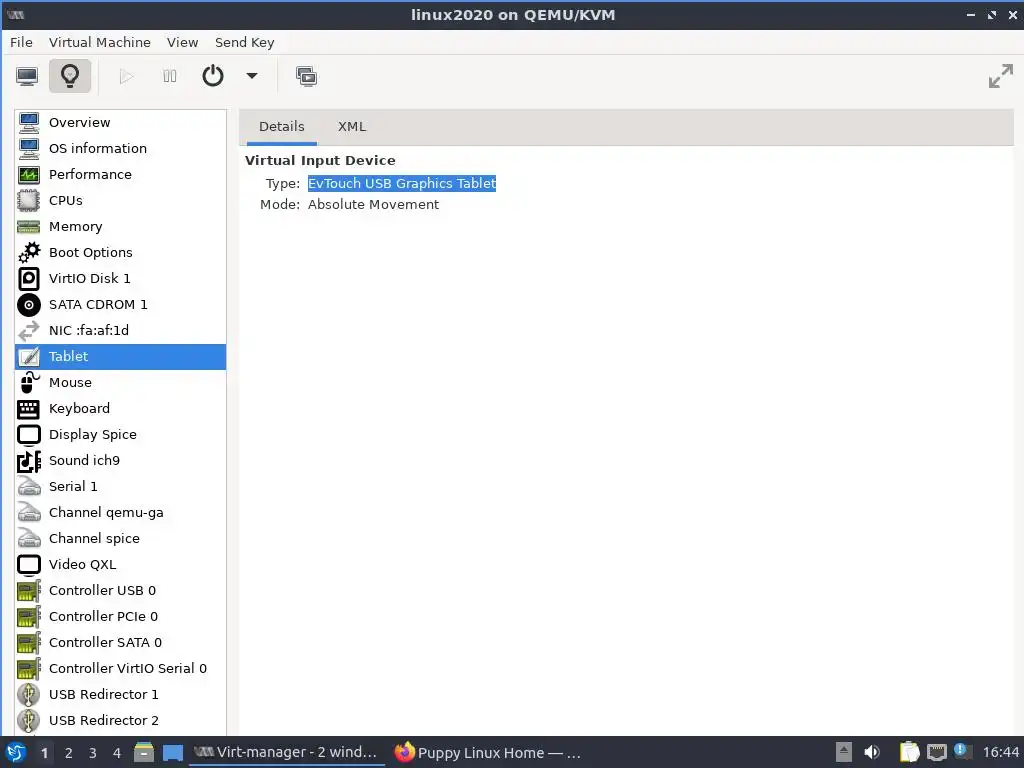Open the file manager taskbar icon
The image size is (1024, 768).
click(x=144, y=752)
